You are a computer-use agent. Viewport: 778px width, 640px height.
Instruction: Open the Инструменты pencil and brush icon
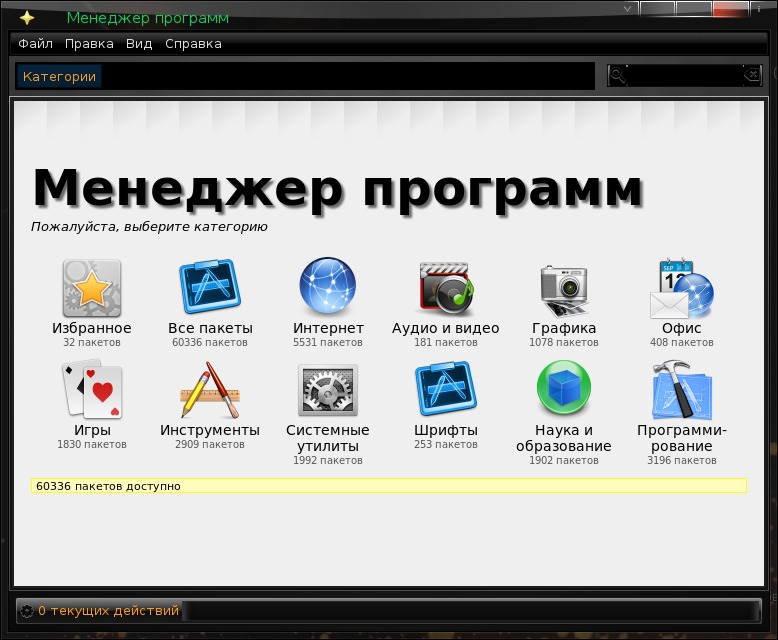coord(210,390)
